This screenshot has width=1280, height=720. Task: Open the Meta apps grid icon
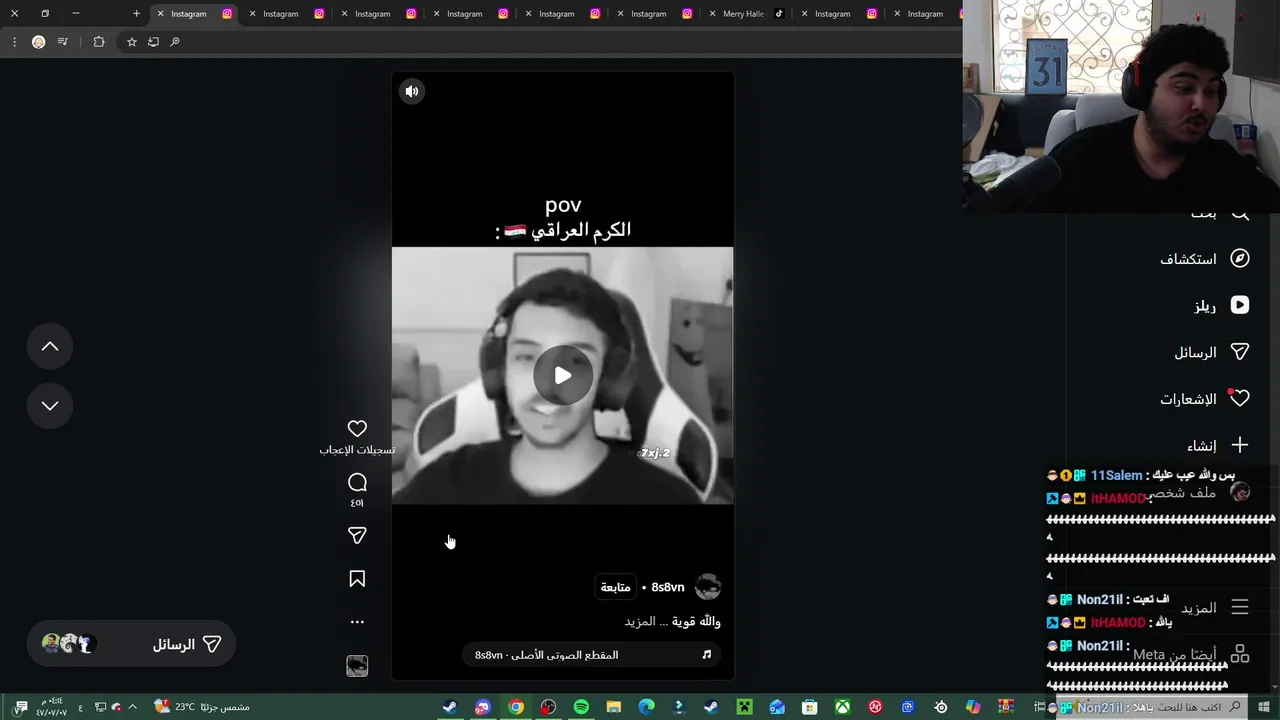[x=1240, y=655]
